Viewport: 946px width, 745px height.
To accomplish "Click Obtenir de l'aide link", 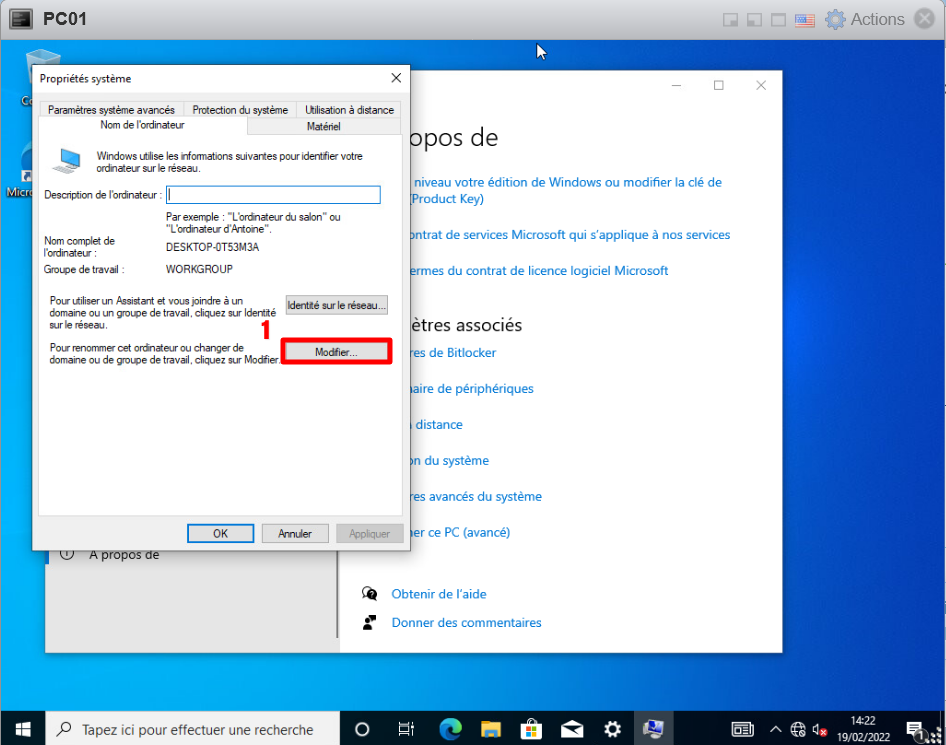I will tap(438, 594).
